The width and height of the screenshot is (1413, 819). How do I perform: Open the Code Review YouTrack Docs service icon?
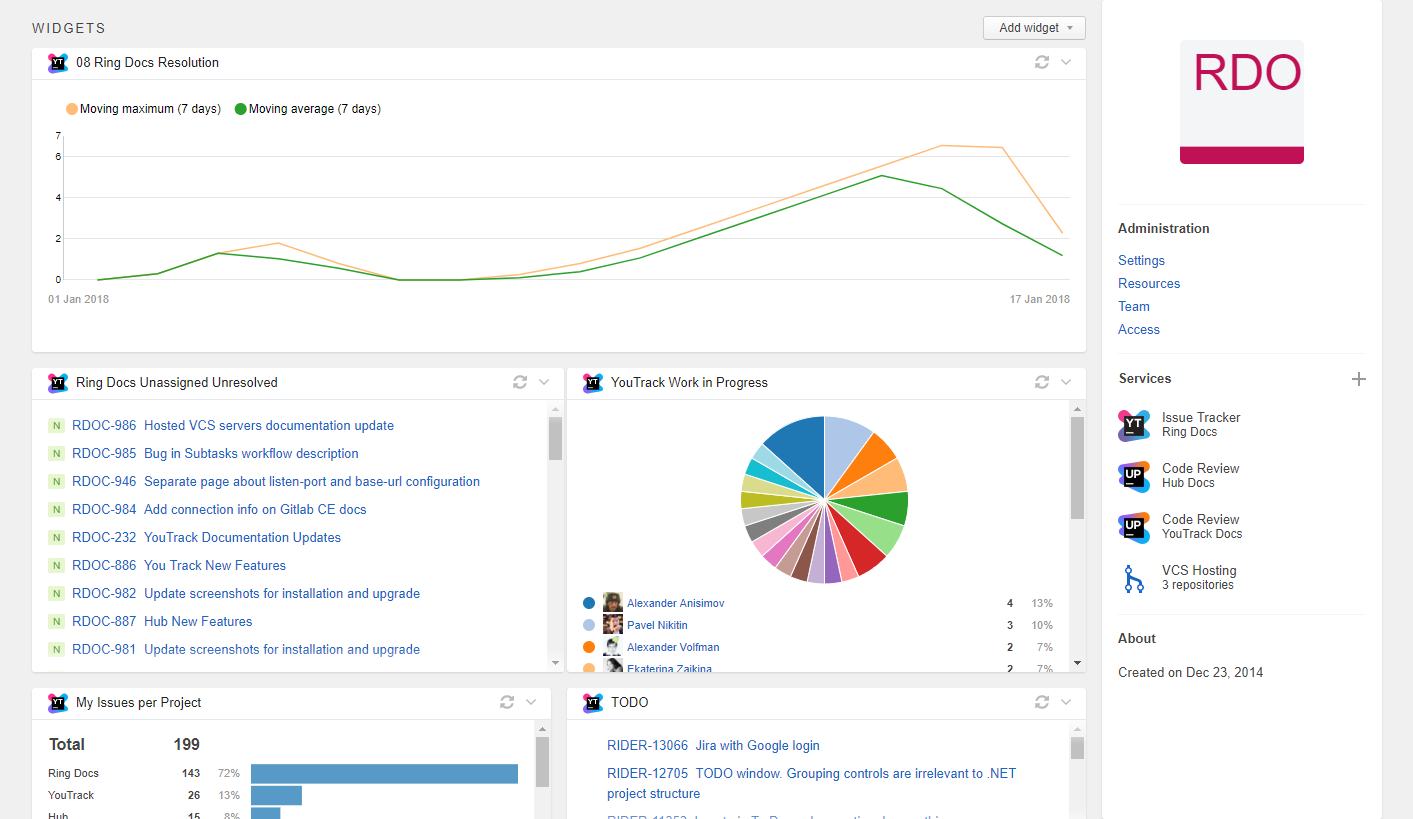pyautogui.click(x=1134, y=527)
